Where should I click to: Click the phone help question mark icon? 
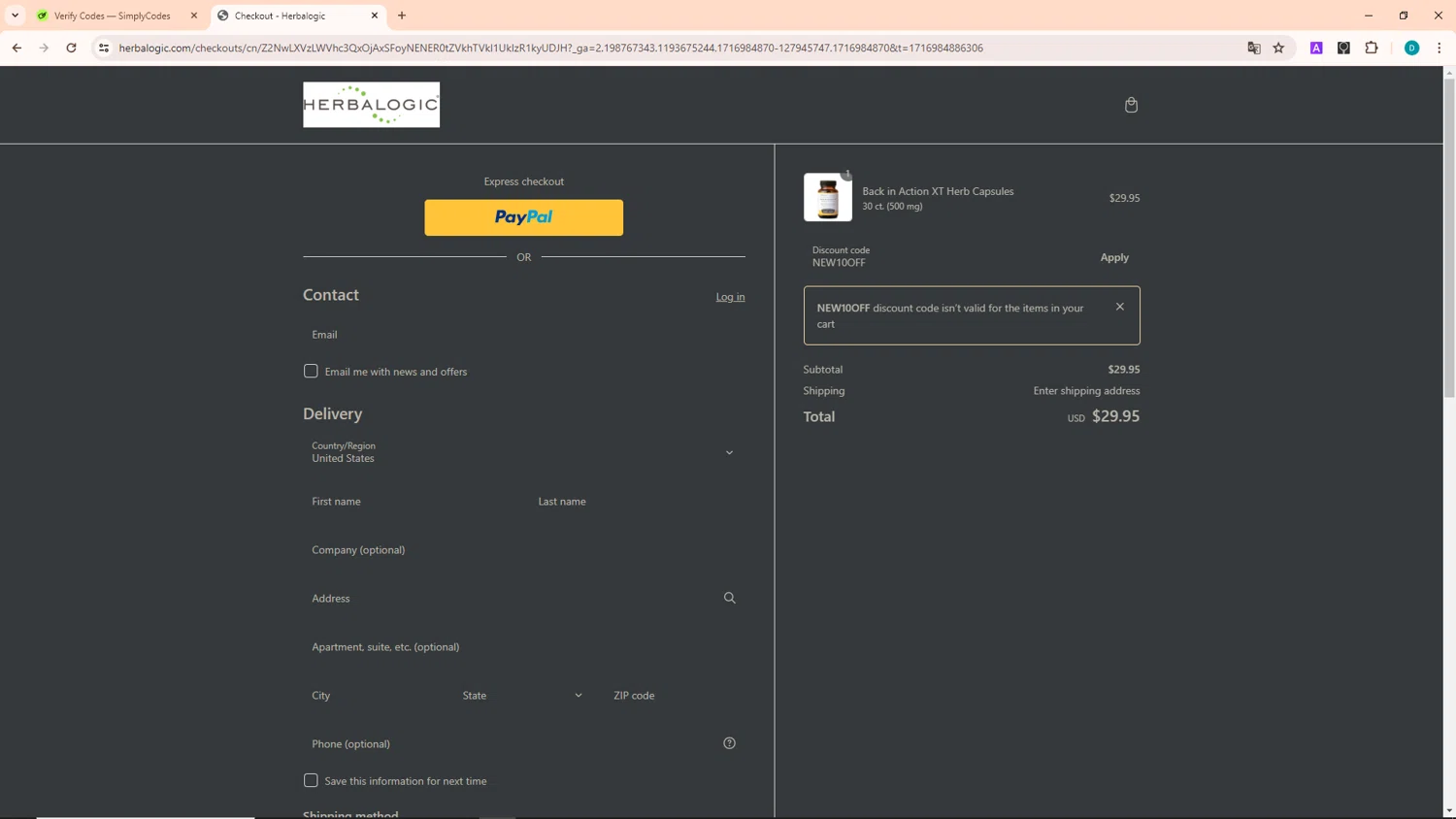(729, 743)
